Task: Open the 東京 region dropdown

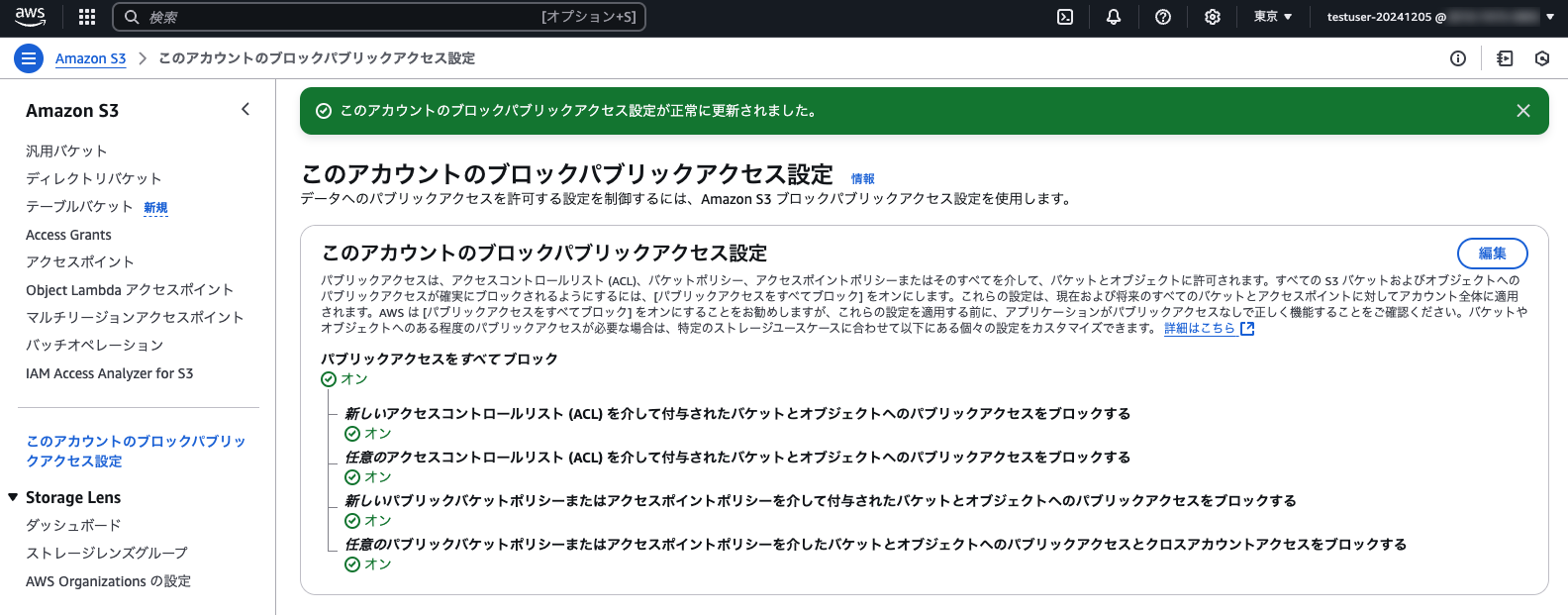Action: click(x=1273, y=17)
